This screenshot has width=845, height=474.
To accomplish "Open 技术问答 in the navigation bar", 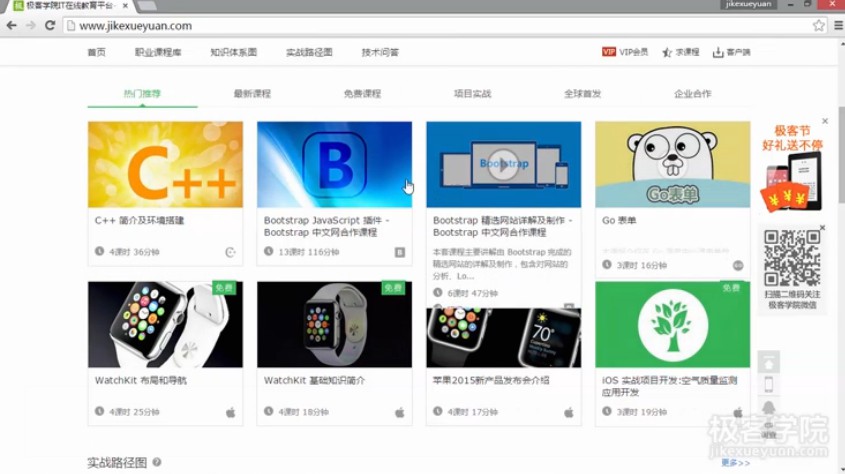I will [380, 52].
